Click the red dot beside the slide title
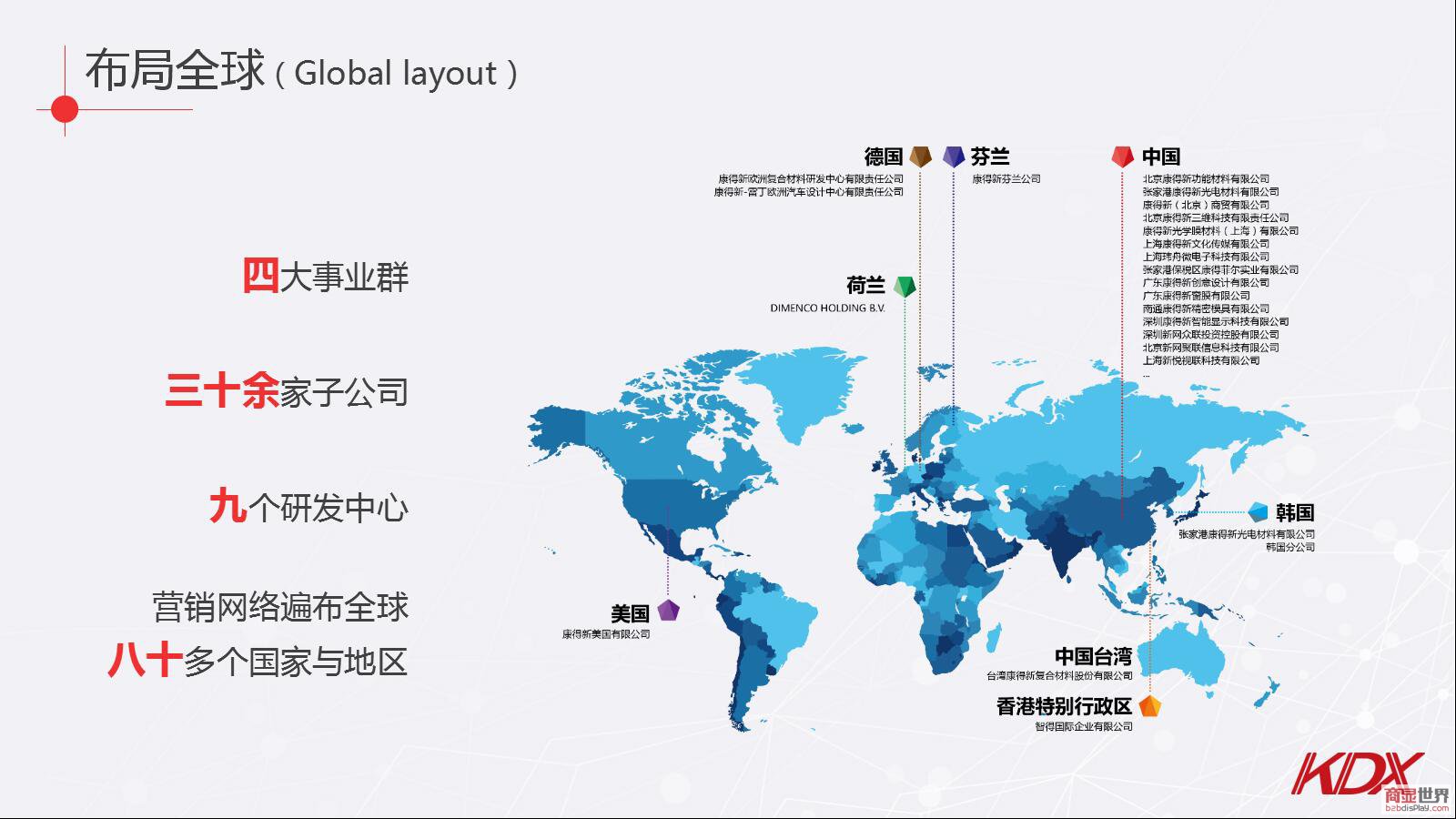 point(65,109)
